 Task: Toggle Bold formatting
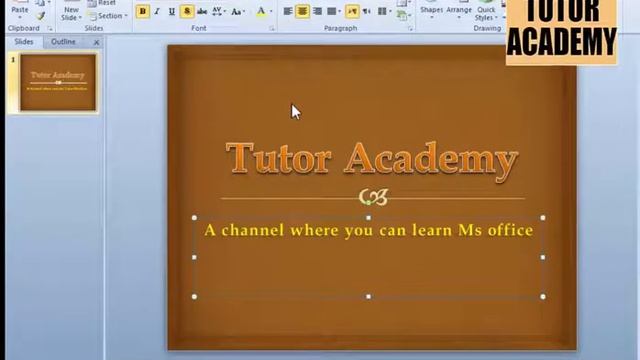tap(142, 11)
